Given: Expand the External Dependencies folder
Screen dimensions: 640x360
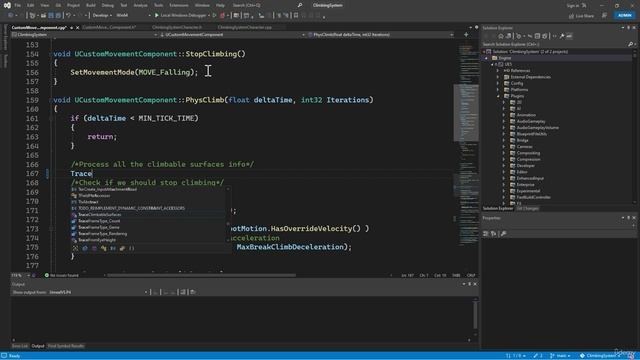Looking at the screenshot, I should (498, 77).
